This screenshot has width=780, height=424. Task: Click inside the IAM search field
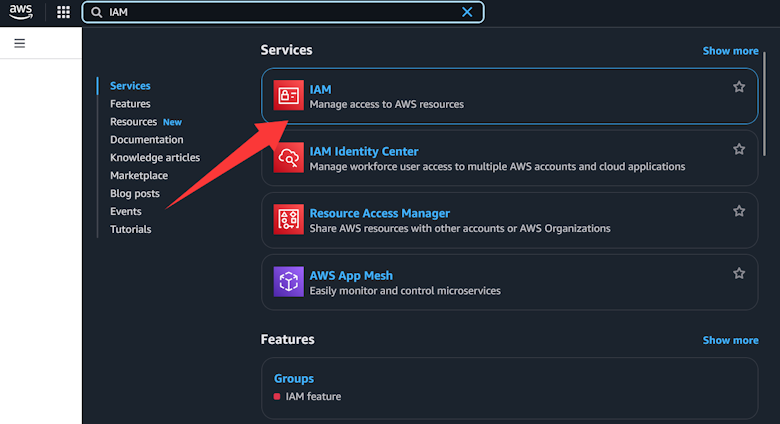(280, 12)
